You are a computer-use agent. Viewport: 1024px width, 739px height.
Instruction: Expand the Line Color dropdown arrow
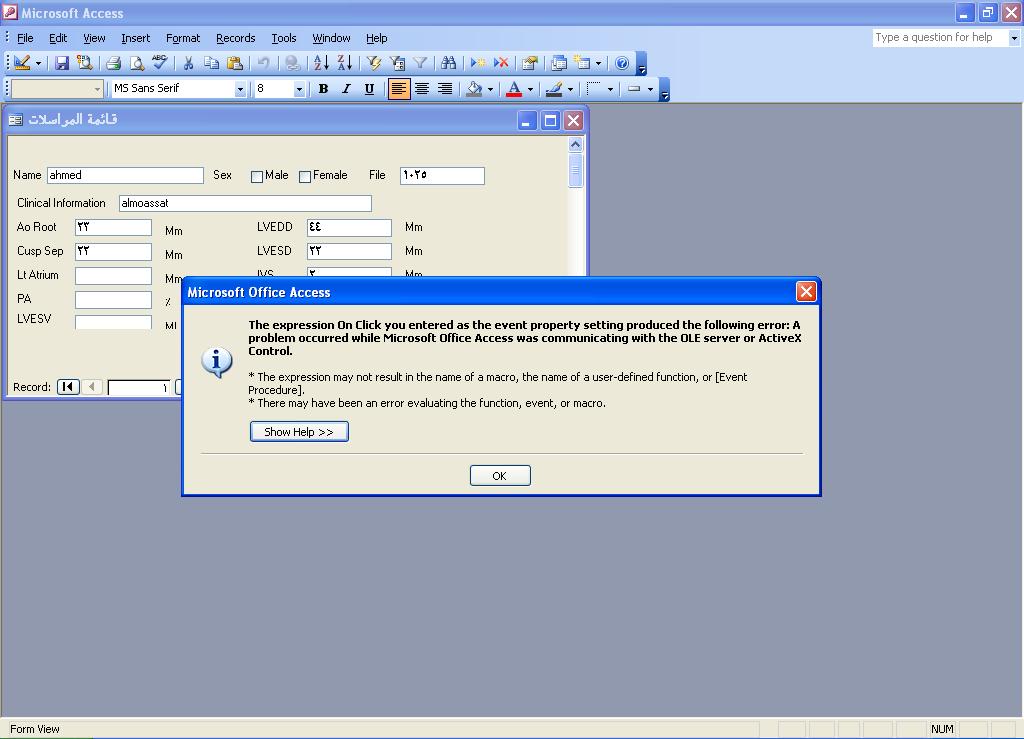tap(570, 89)
